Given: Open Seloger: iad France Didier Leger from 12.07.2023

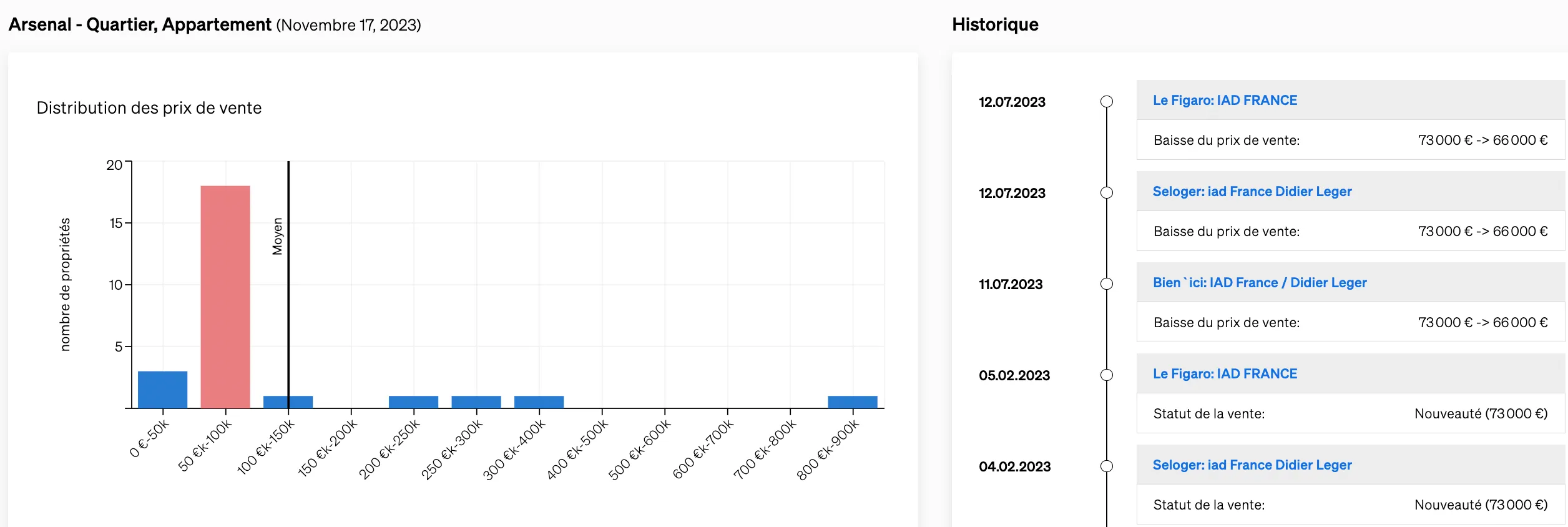Looking at the screenshot, I should coord(1252,192).
